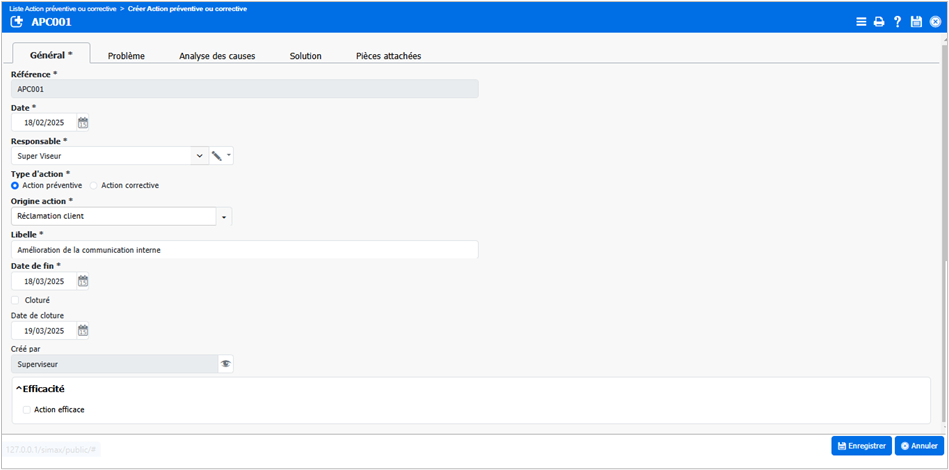Click into the Libelle text field
This screenshot has width=949, height=470.
click(x=244, y=249)
